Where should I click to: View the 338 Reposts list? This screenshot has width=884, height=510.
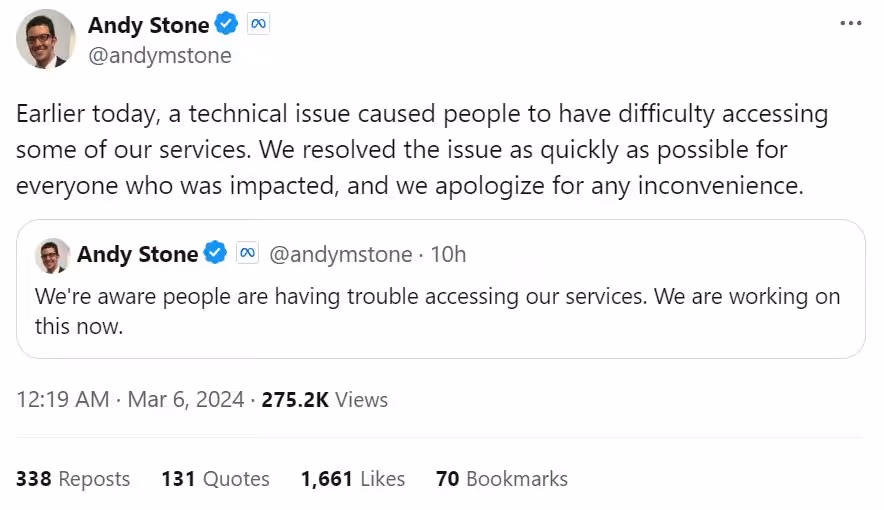(73, 479)
